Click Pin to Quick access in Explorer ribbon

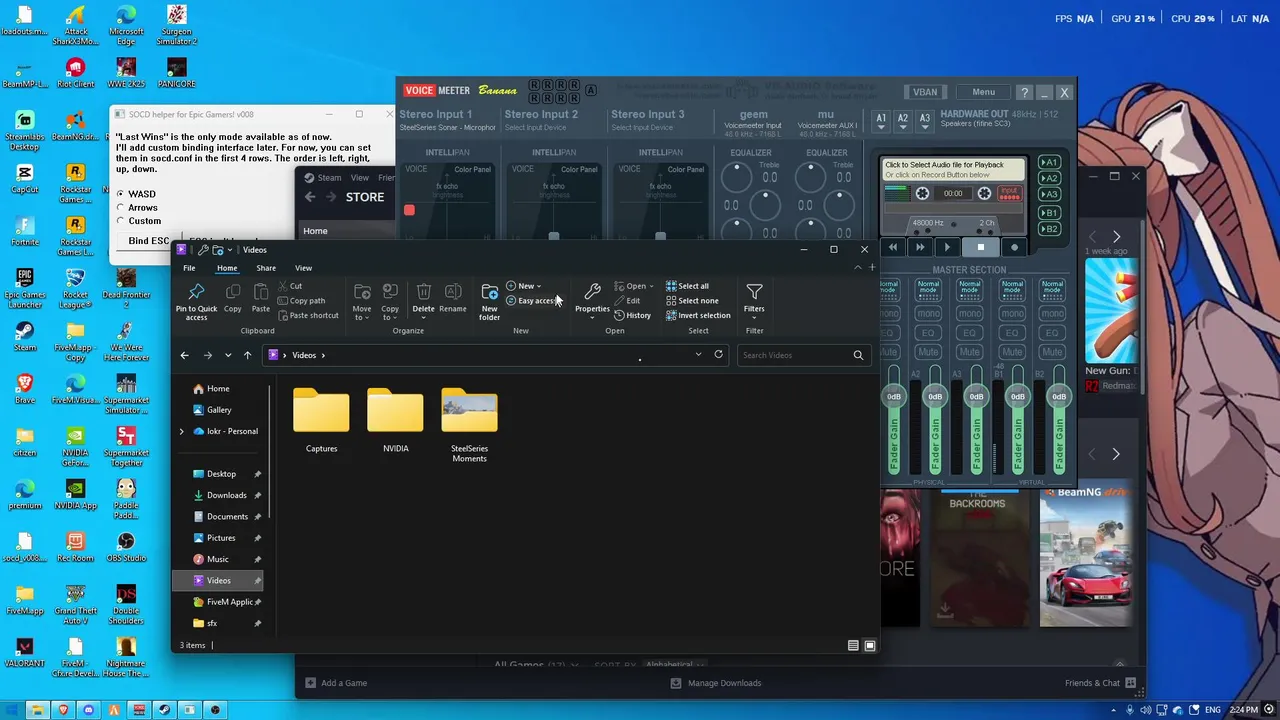[196, 300]
